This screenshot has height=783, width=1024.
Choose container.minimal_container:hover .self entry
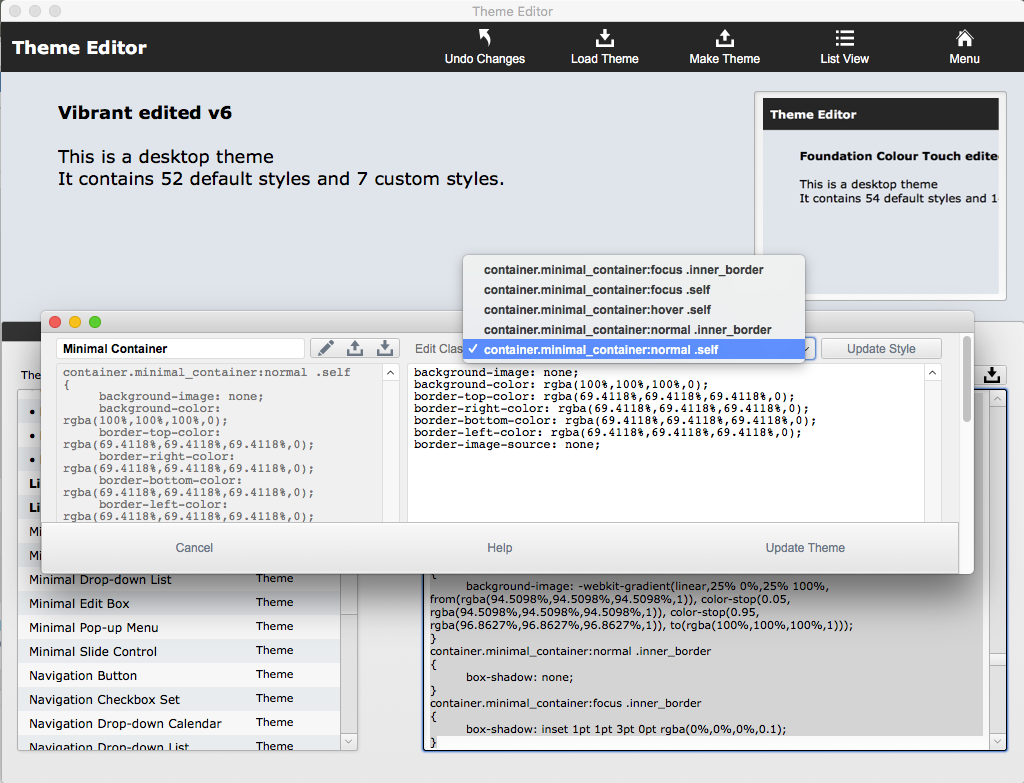coord(597,310)
